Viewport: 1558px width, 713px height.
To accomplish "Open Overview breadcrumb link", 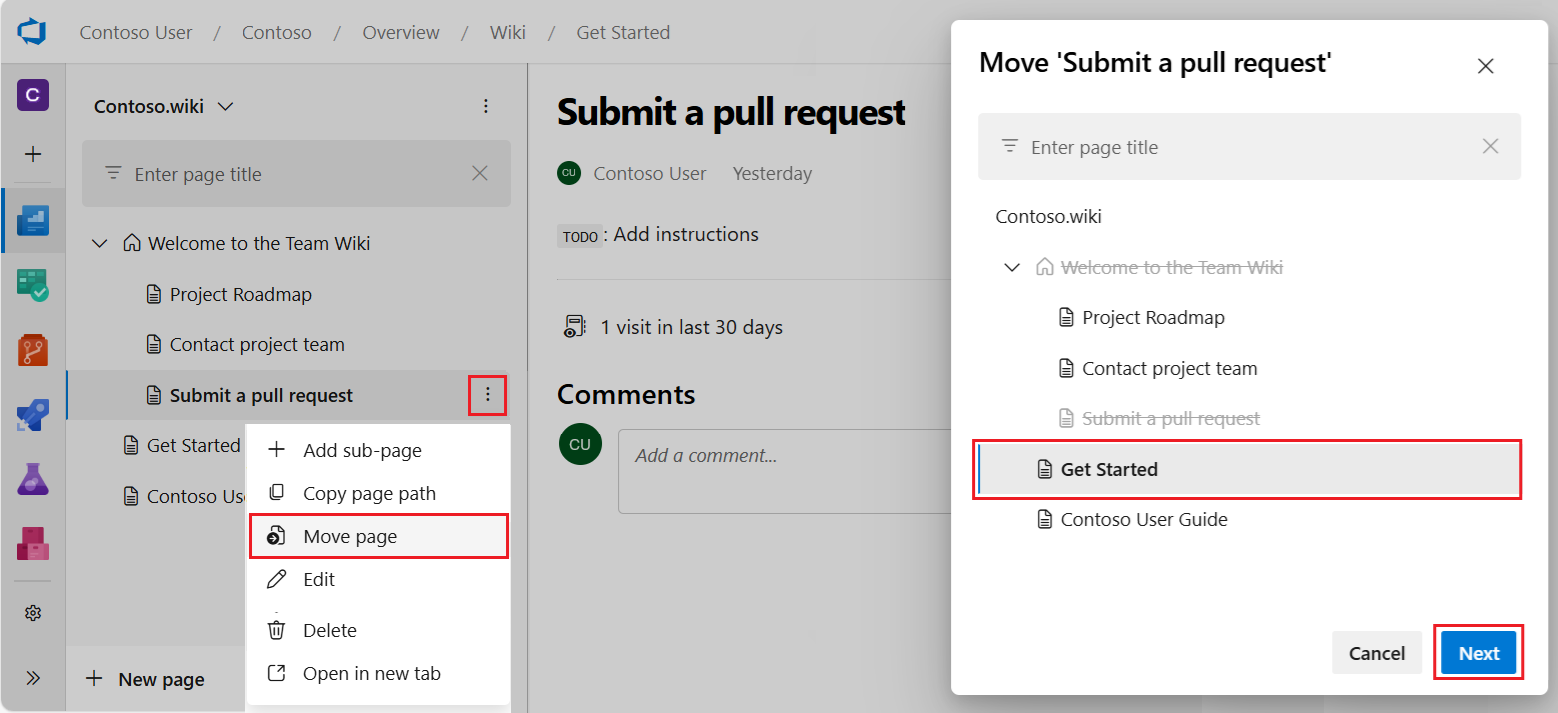I will (x=401, y=32).
